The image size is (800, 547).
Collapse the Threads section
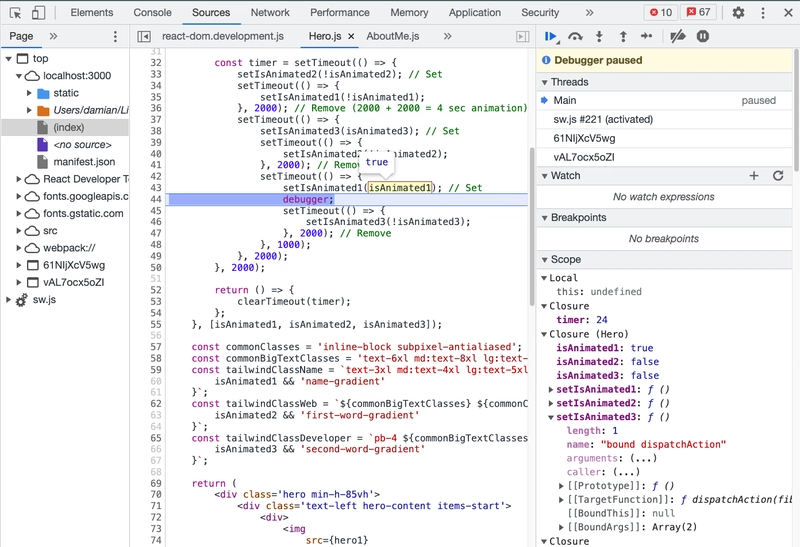pyautogui.click(x=544, y=82)
